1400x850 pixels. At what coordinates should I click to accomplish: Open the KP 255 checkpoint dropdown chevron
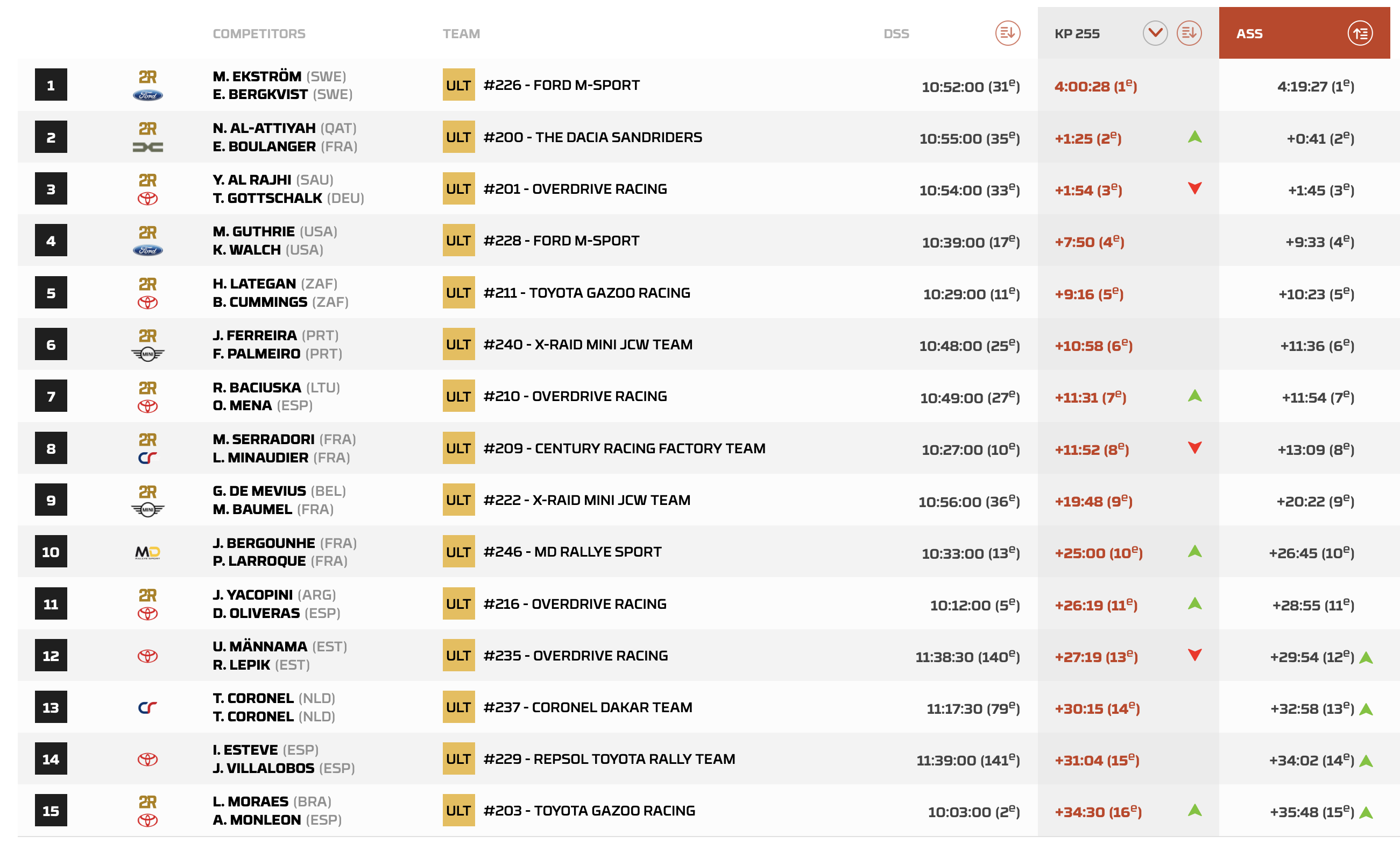[x=1155, y=33]
